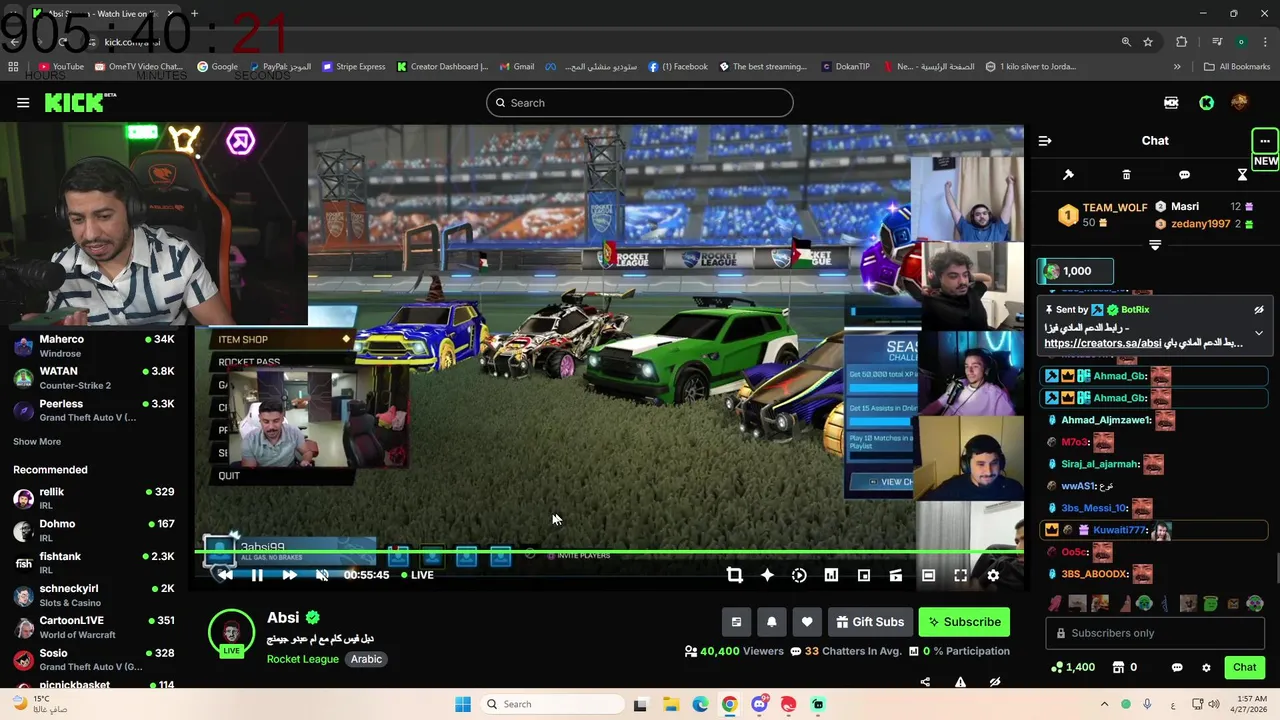Expand the gift leaderboard arrow
Viewport: 1280px width, 720px height.
pos(1155,245)
